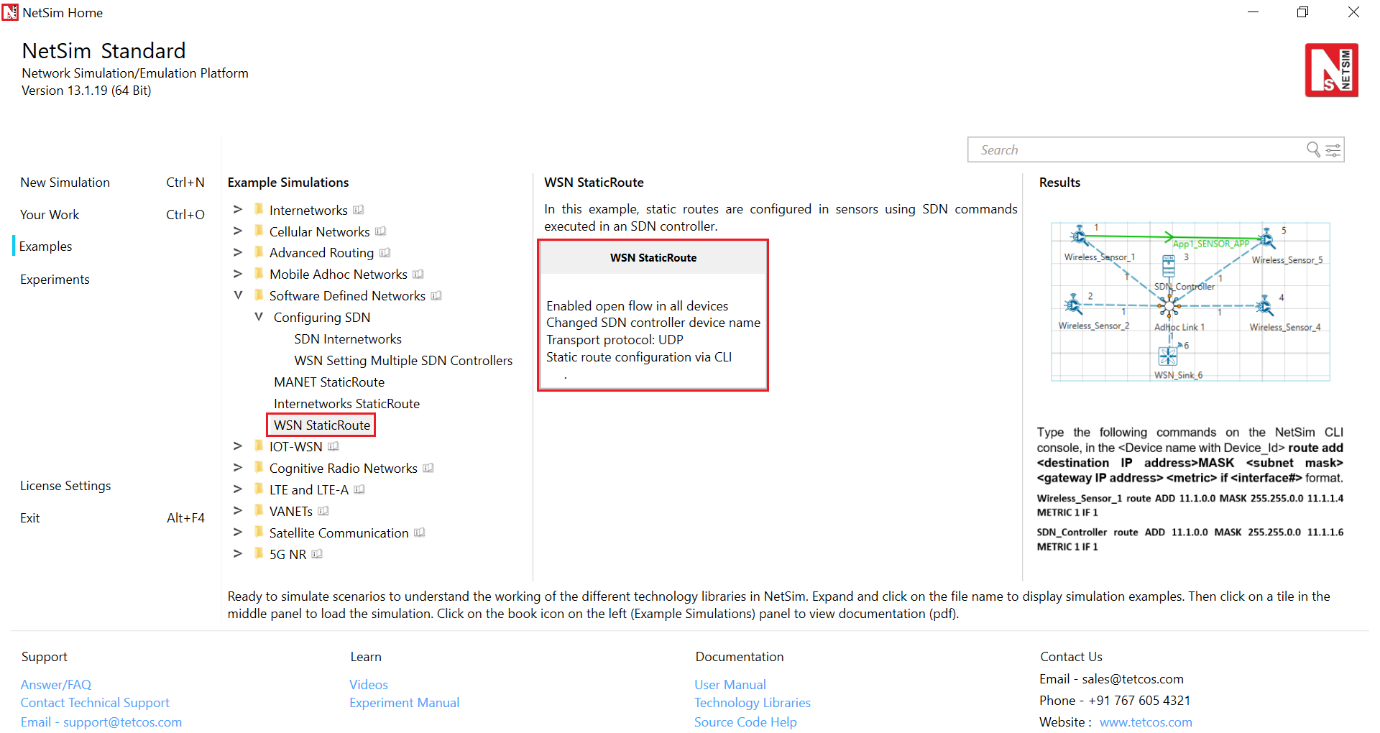Screen dimensions: 1380x733
Task: Open Your Work in left menu
Action: [x=49, y=215]
